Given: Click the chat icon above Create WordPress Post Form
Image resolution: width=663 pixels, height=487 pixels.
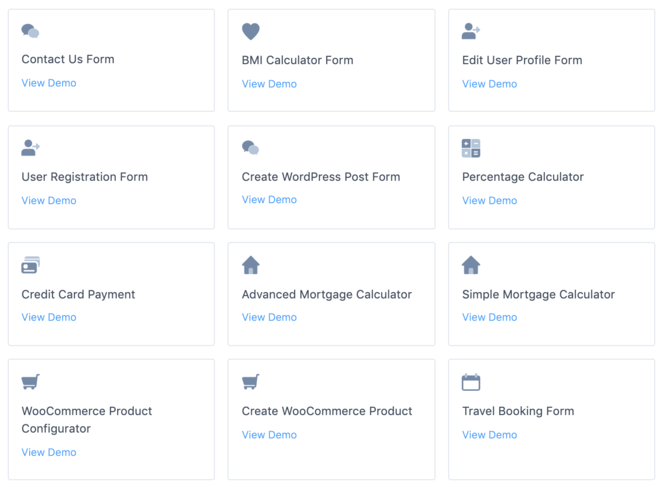Looking at the screenshot, I should (251, 148).
